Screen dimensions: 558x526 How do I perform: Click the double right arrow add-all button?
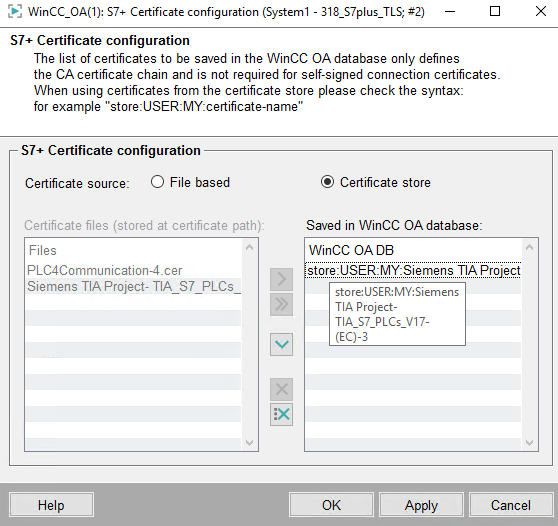coord(281,305)
